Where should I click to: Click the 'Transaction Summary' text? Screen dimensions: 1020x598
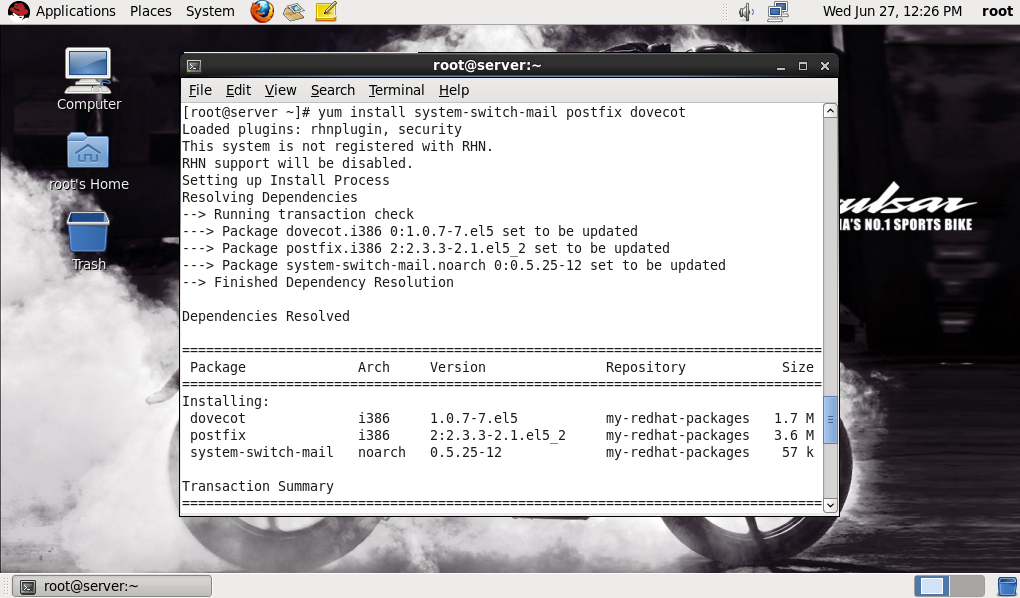pos(258,486)
